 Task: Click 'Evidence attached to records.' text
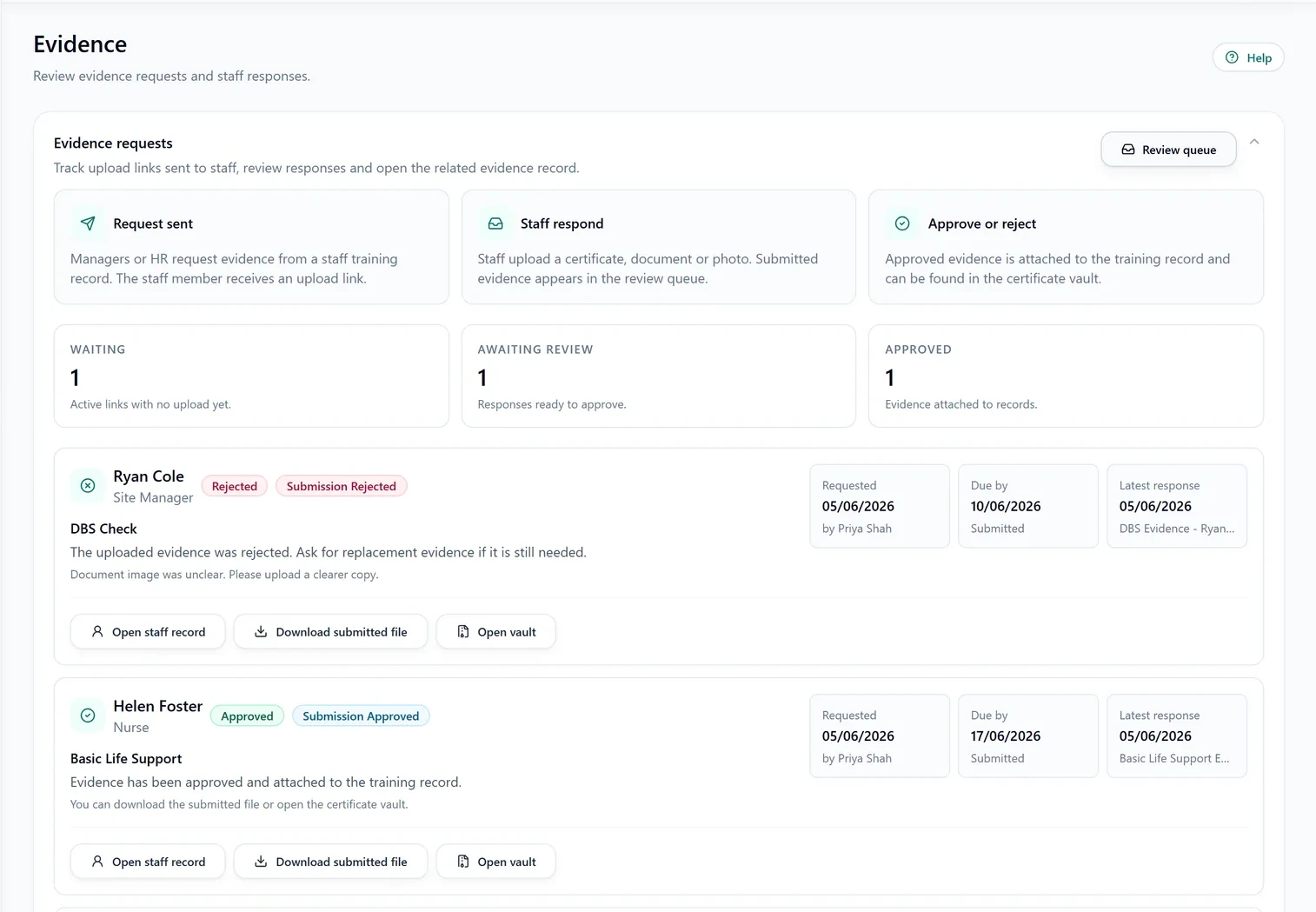(x=961, y=404)
